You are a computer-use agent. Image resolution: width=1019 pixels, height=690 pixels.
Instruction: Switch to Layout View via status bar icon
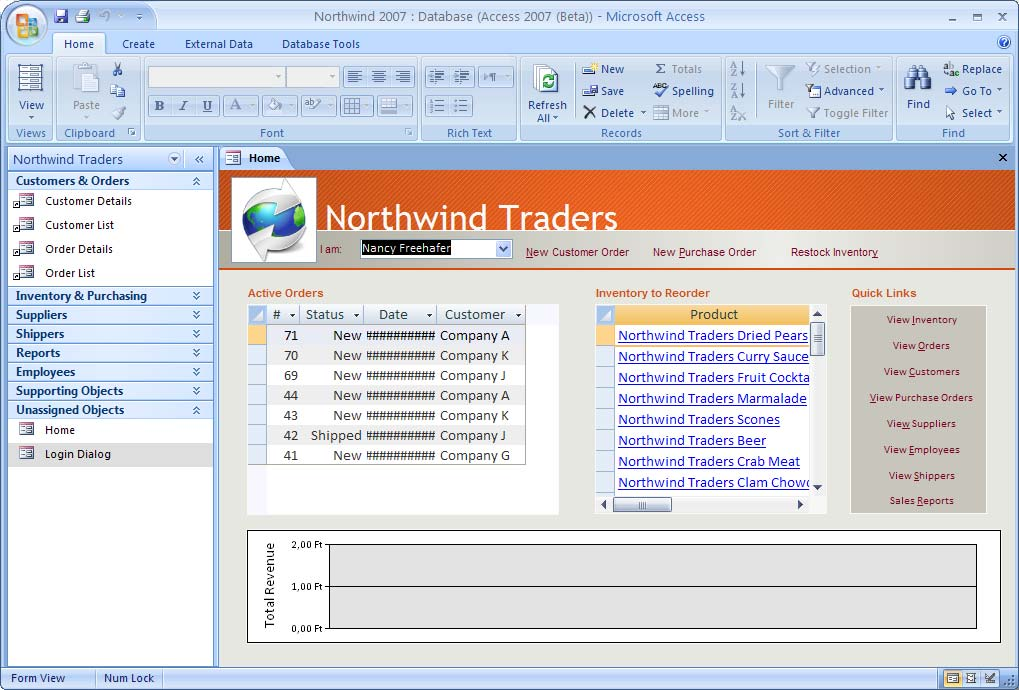click(x=971, y=678)
